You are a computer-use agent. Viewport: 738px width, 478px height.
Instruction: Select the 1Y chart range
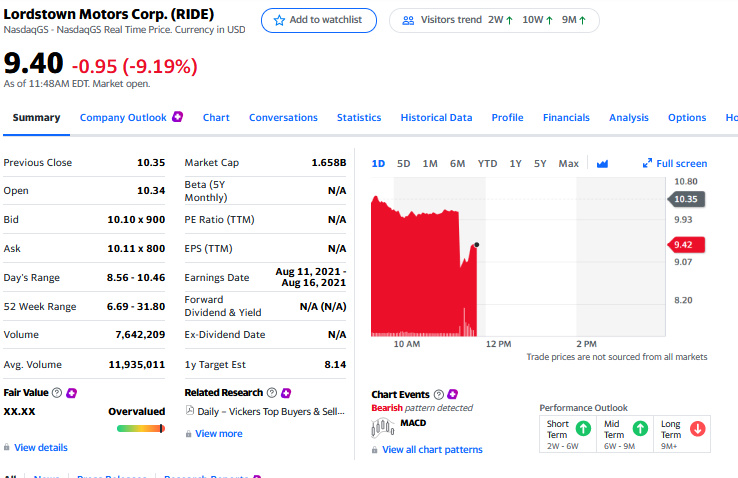[x=515, y=164]
